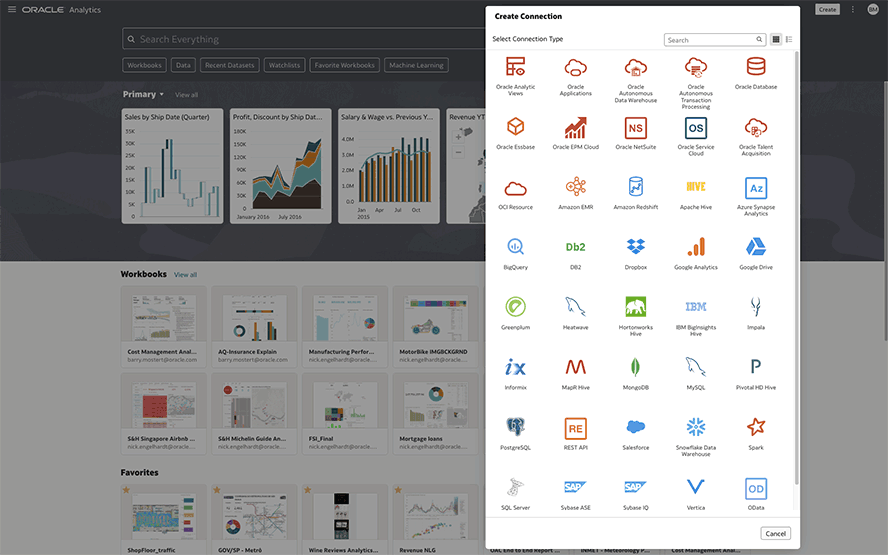Select the MongoDB connection icon
The image size is (888, 555).
tap(635, 367)
